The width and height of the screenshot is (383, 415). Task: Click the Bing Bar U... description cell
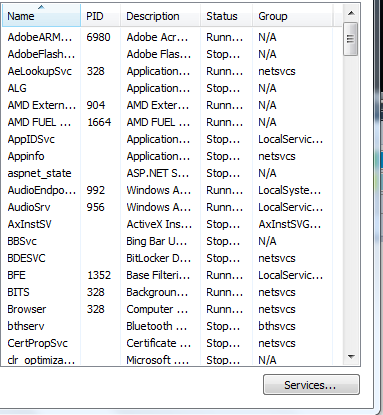[157, 241]
